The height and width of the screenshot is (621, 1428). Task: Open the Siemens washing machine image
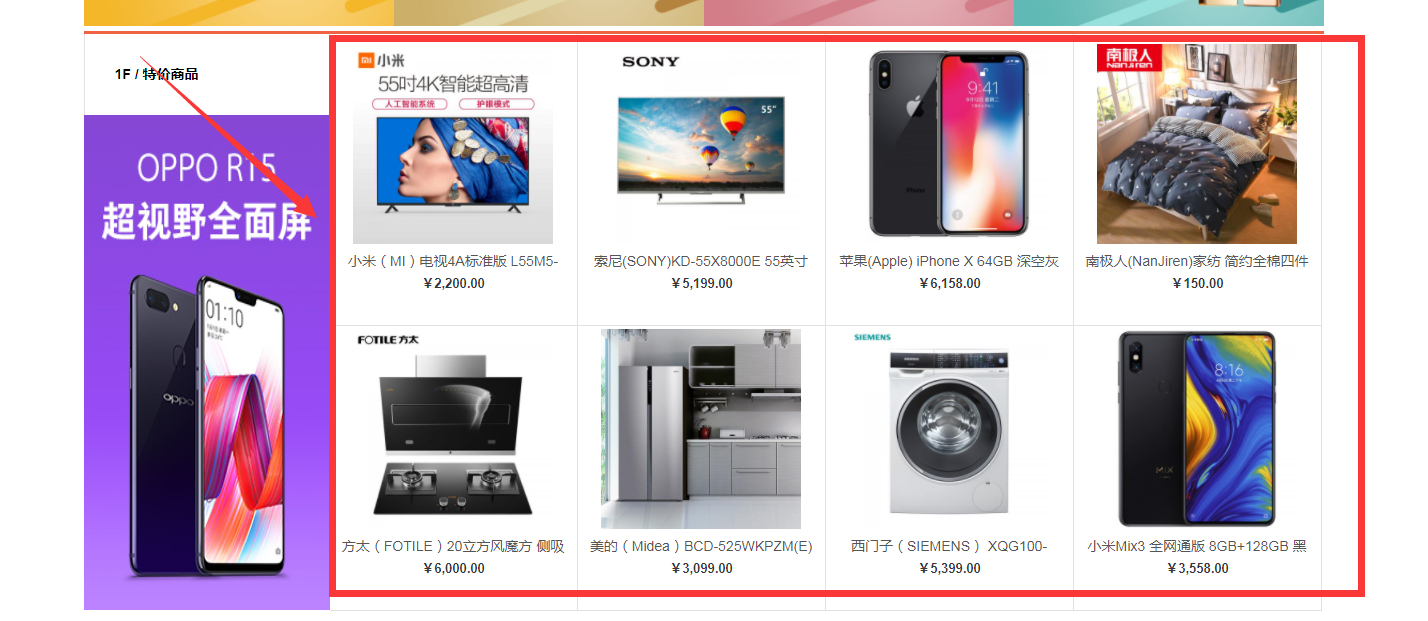point(949,429)
